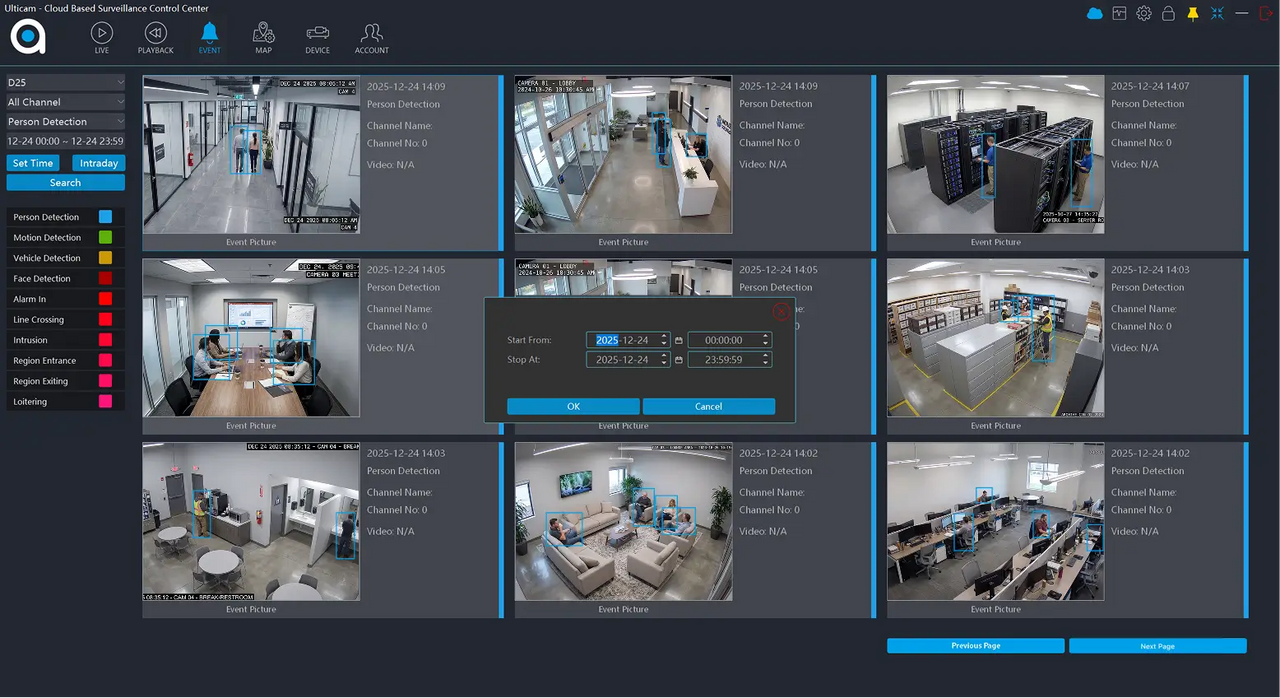Click the Cancel button in the dialog
Screen dimensions: 1280x698
pos(708,406)
